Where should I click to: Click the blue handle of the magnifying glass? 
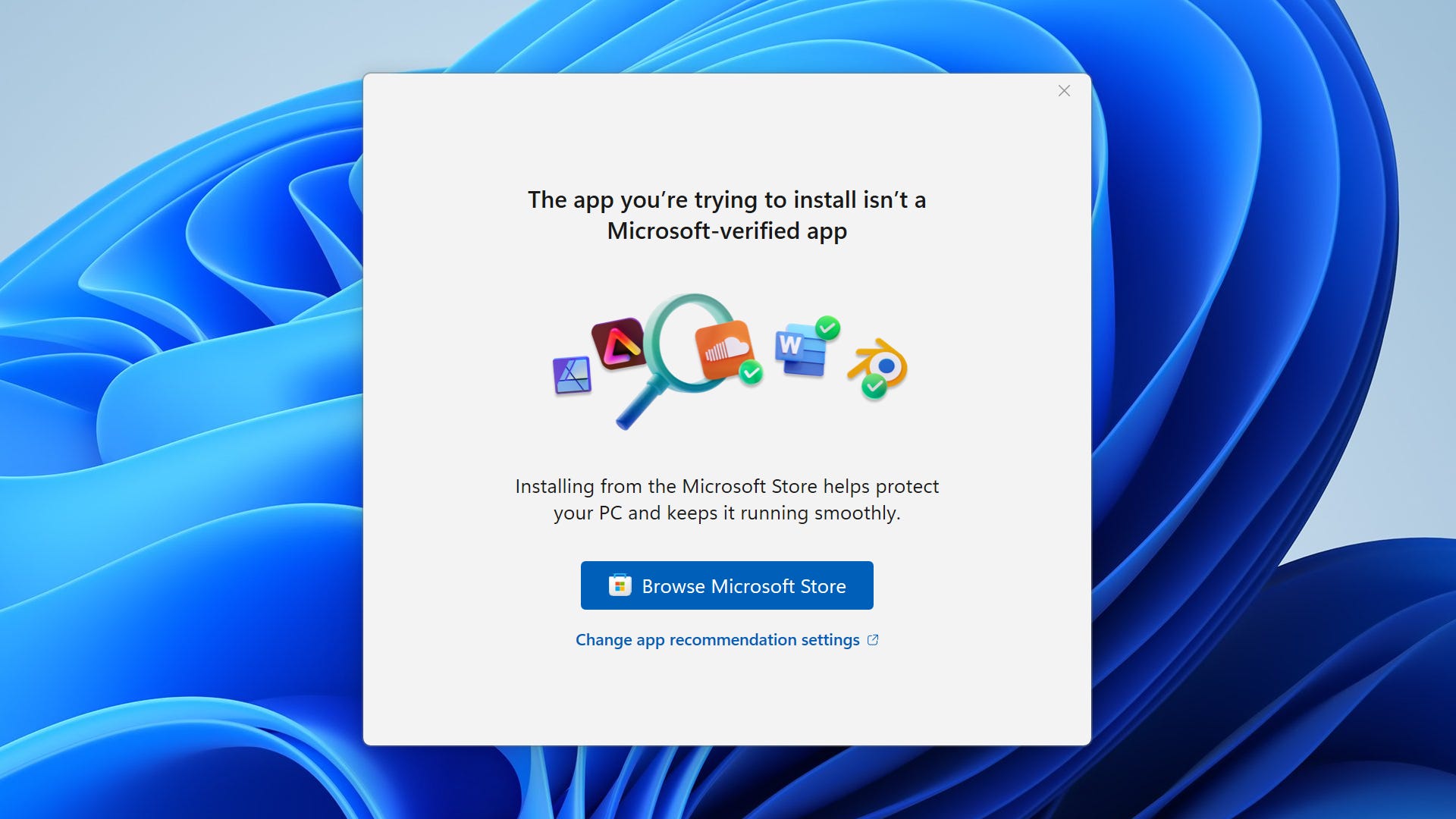[639, 407]
